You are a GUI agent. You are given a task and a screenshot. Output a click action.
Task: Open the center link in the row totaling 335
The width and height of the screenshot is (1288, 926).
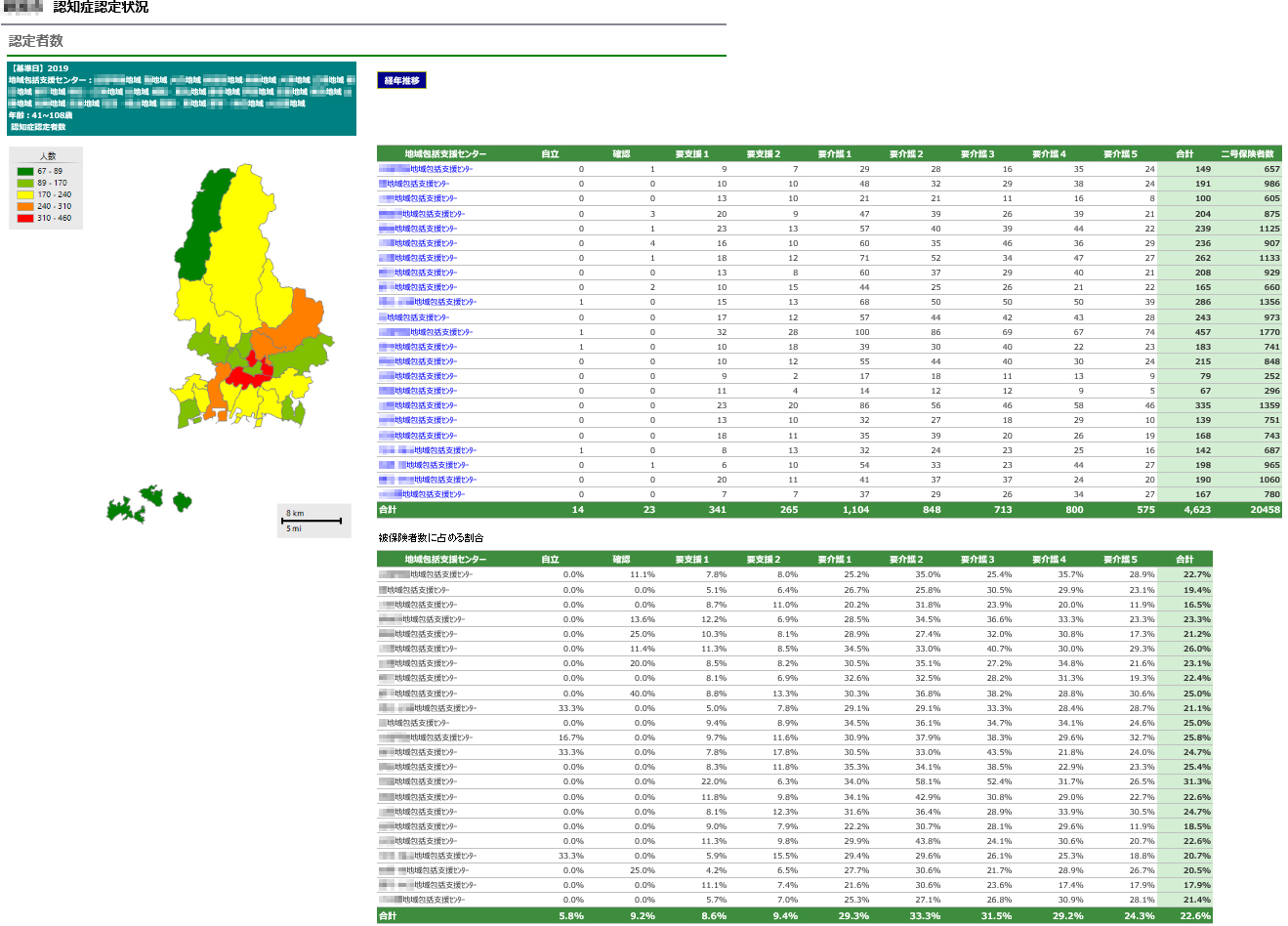418,405
